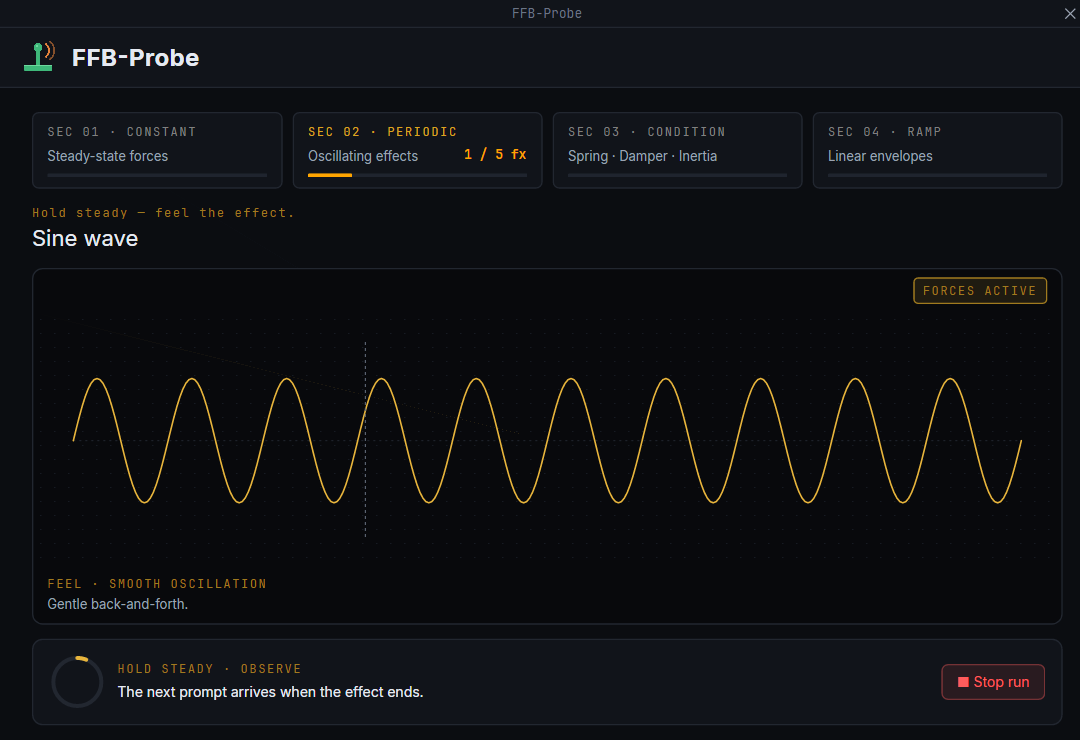This screenshot has width=1080, height=740.
Task: Click "Hold steady — feel the effect." text
Action: (x=163, y=213)
